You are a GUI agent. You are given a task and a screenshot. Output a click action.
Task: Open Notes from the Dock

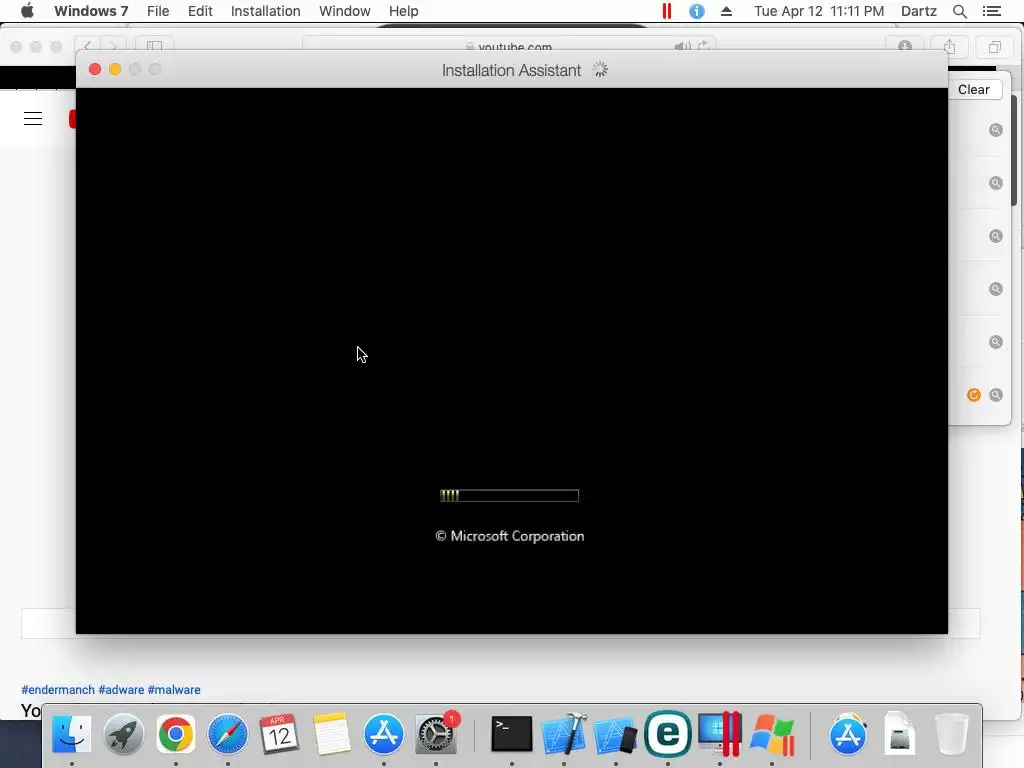point(332,734)
